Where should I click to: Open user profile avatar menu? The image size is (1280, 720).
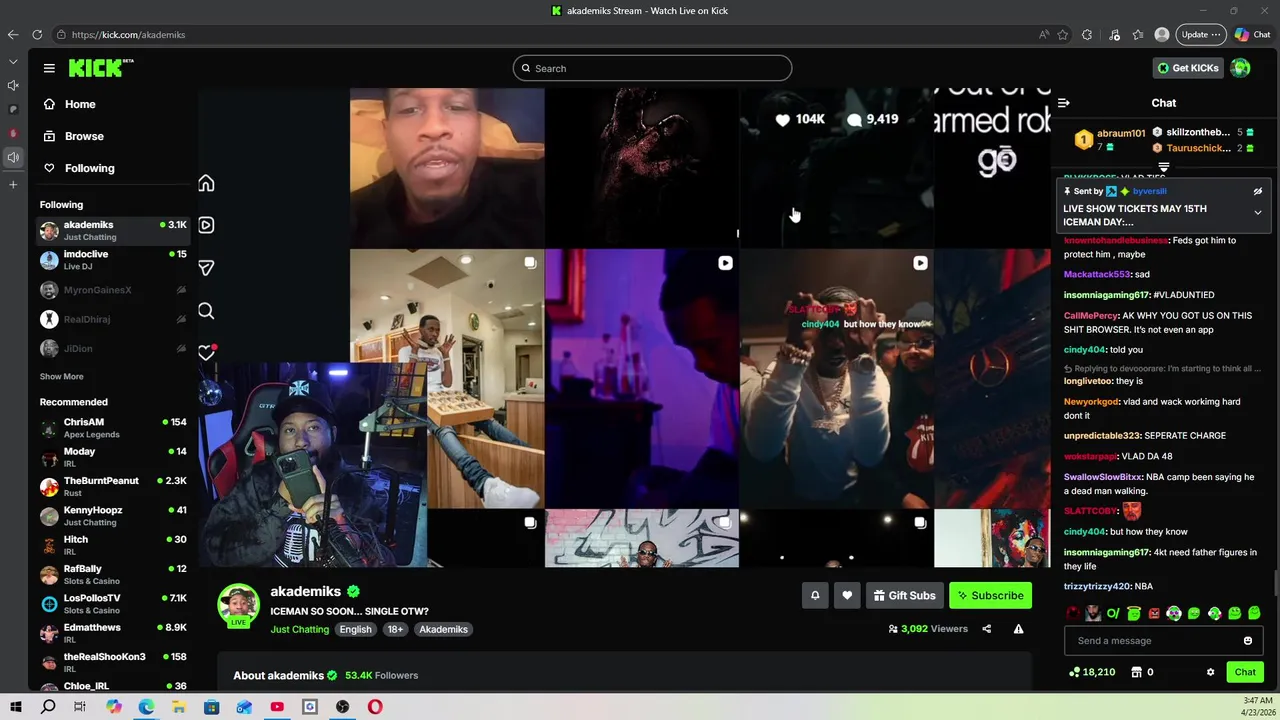pos(1240,68)
